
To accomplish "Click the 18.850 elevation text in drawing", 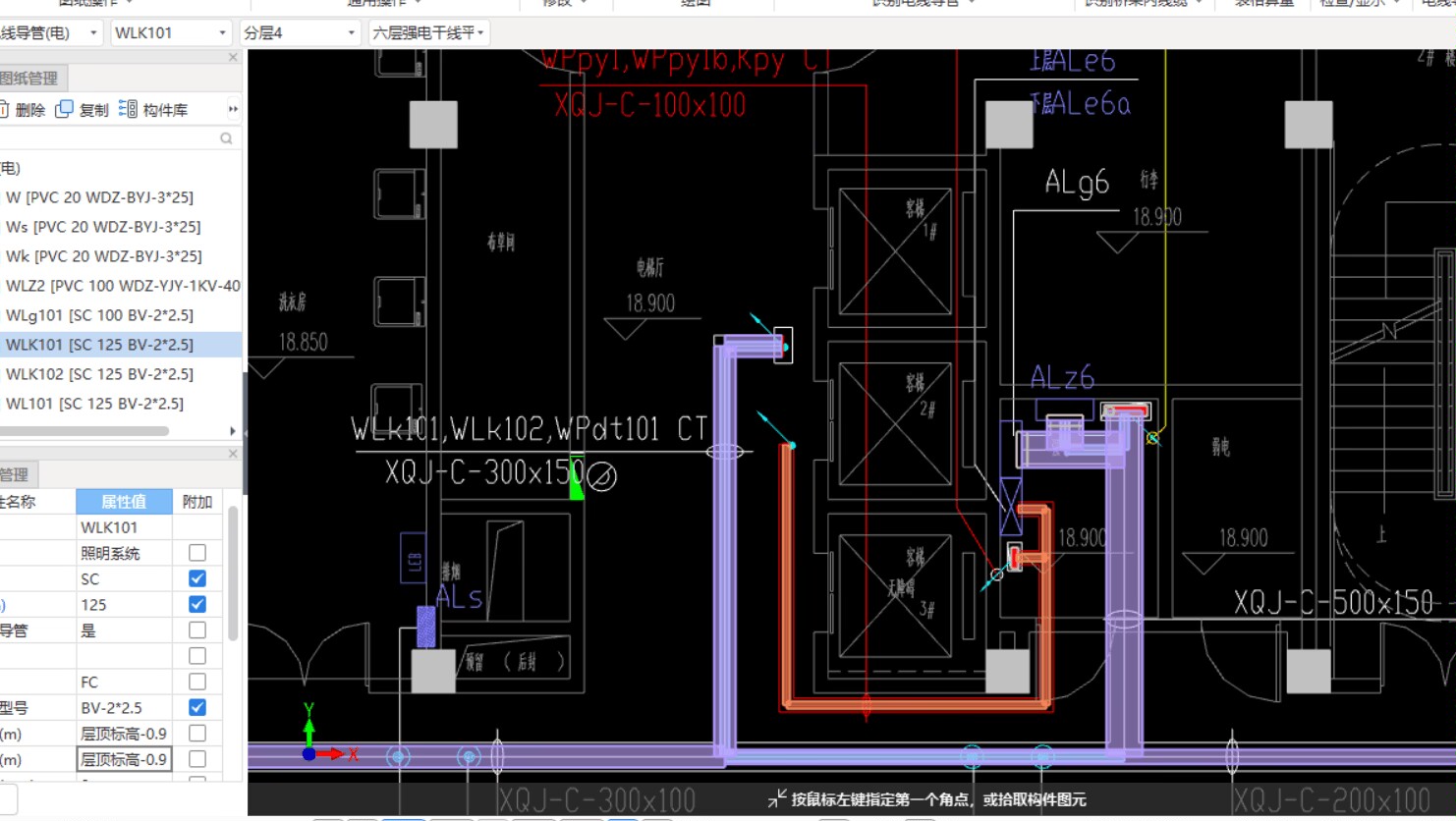I will tap(304, 343).
